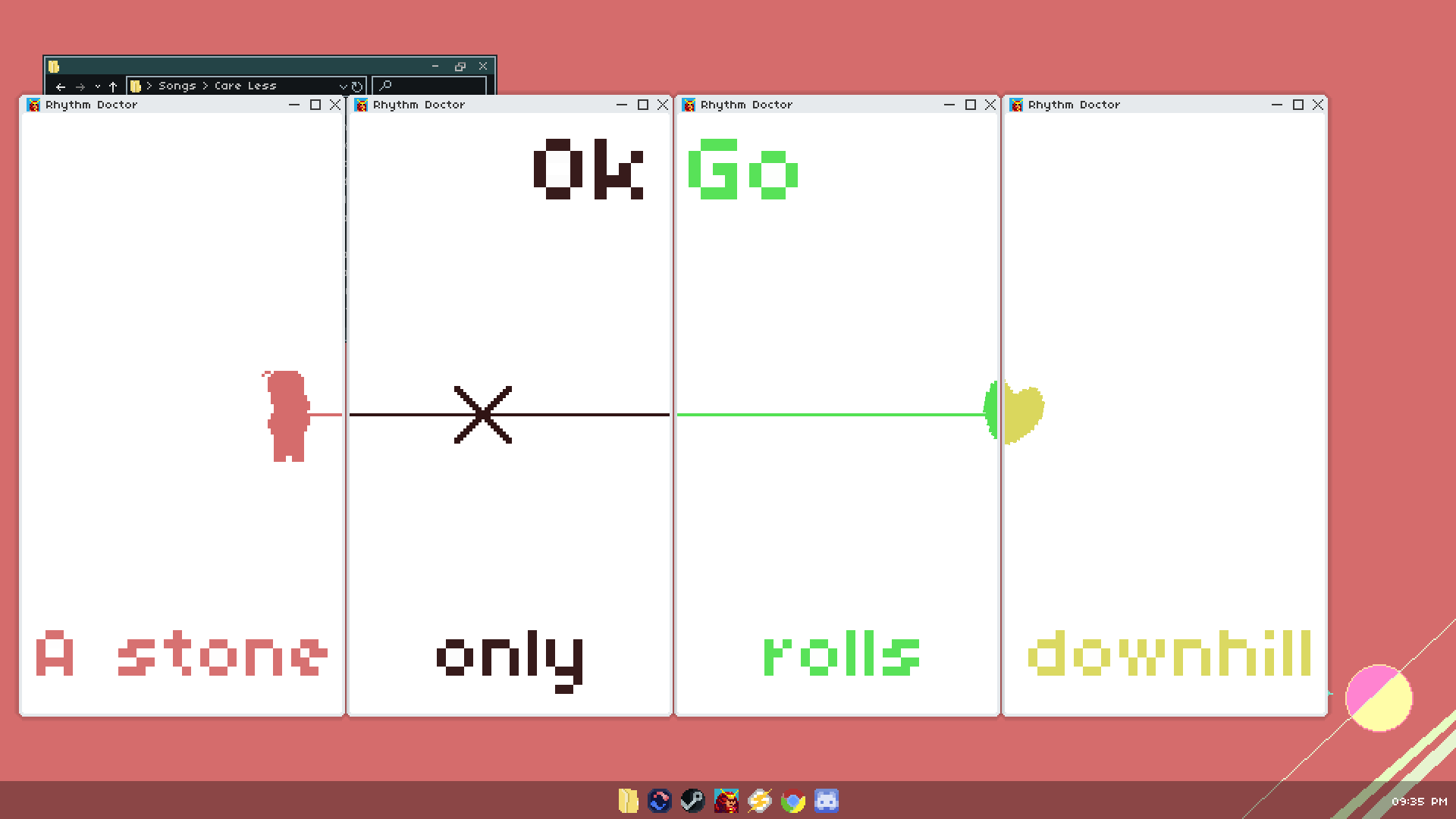The height and width of the screenshot is (819, 1456).
Task: Open File Explorer from the taskbar
Action: point(628,801)
